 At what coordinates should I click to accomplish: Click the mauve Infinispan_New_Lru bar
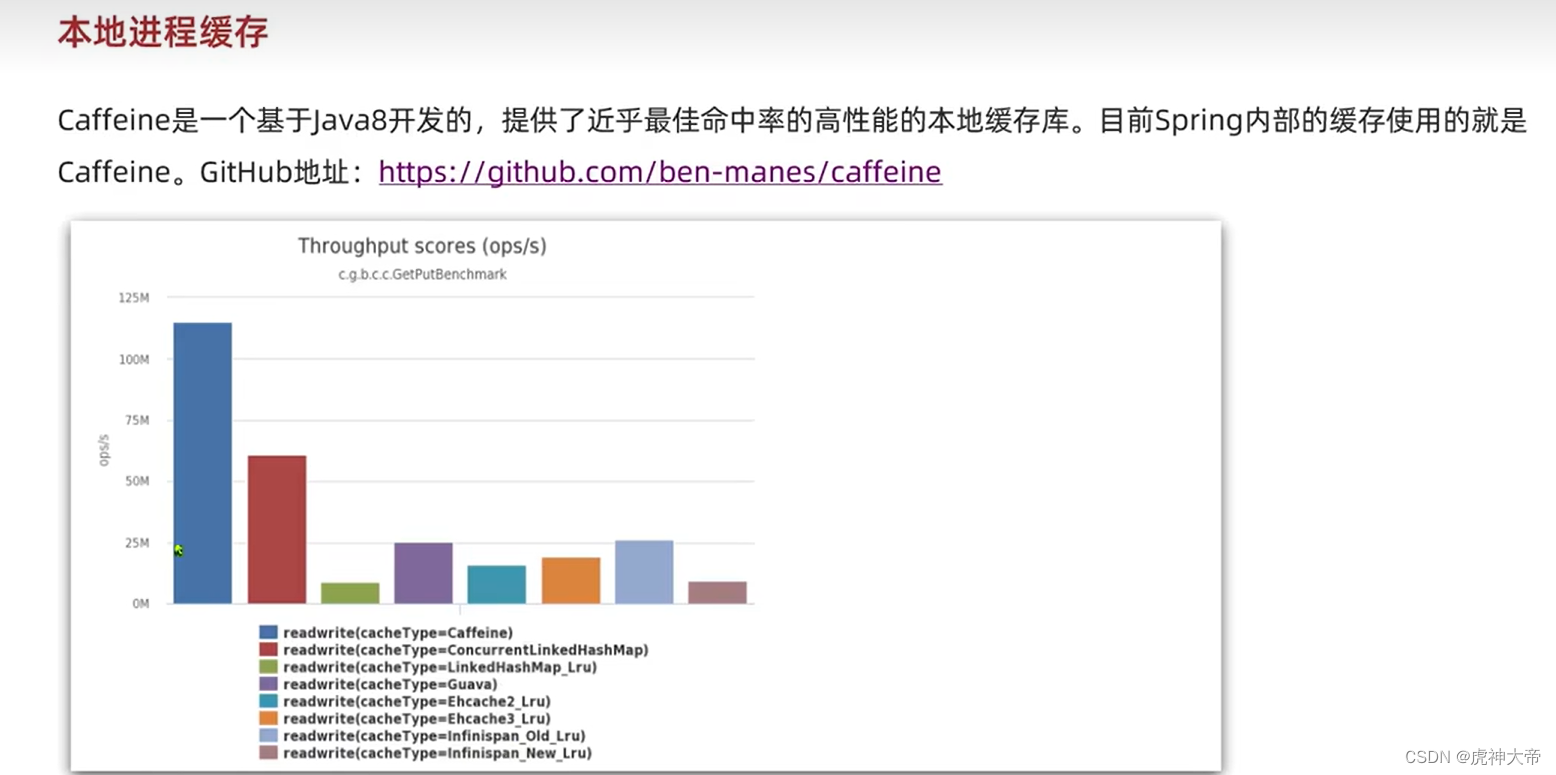(717, 593)
